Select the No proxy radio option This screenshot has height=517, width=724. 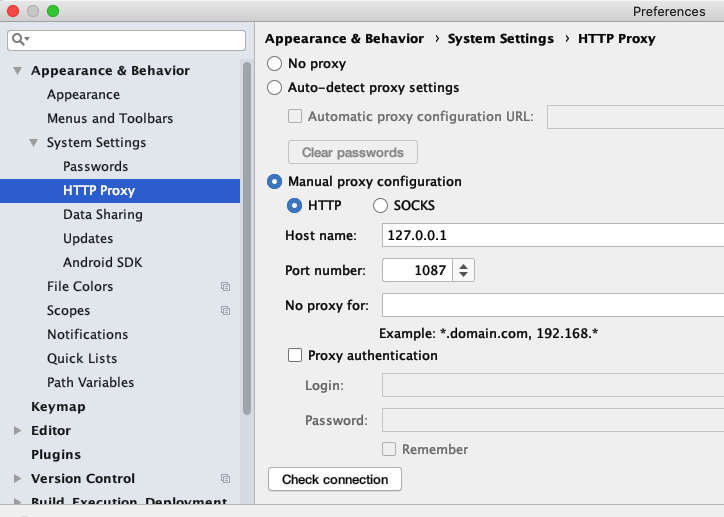[x=274, y=64]
